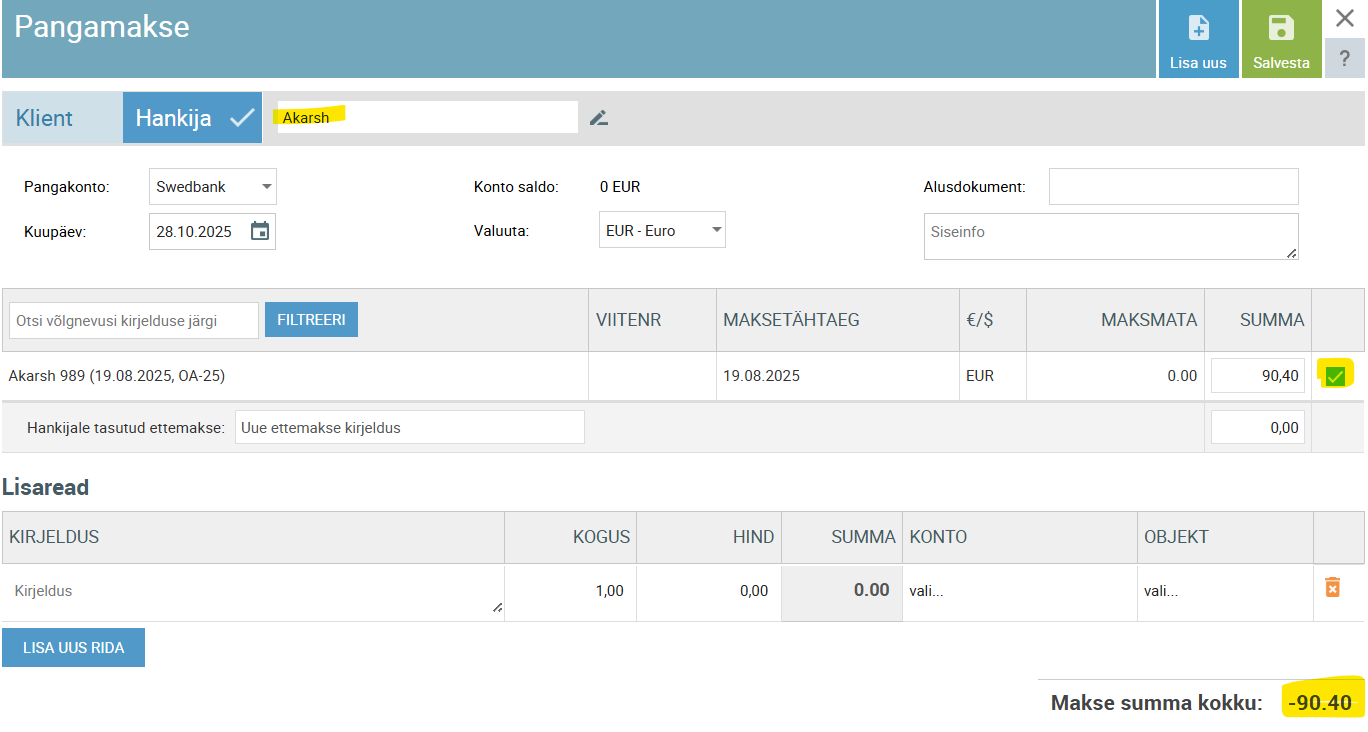Open the question mark help icon
Screen dimensions: 1368x732
pyautogui.click(x=1344, y=59)
